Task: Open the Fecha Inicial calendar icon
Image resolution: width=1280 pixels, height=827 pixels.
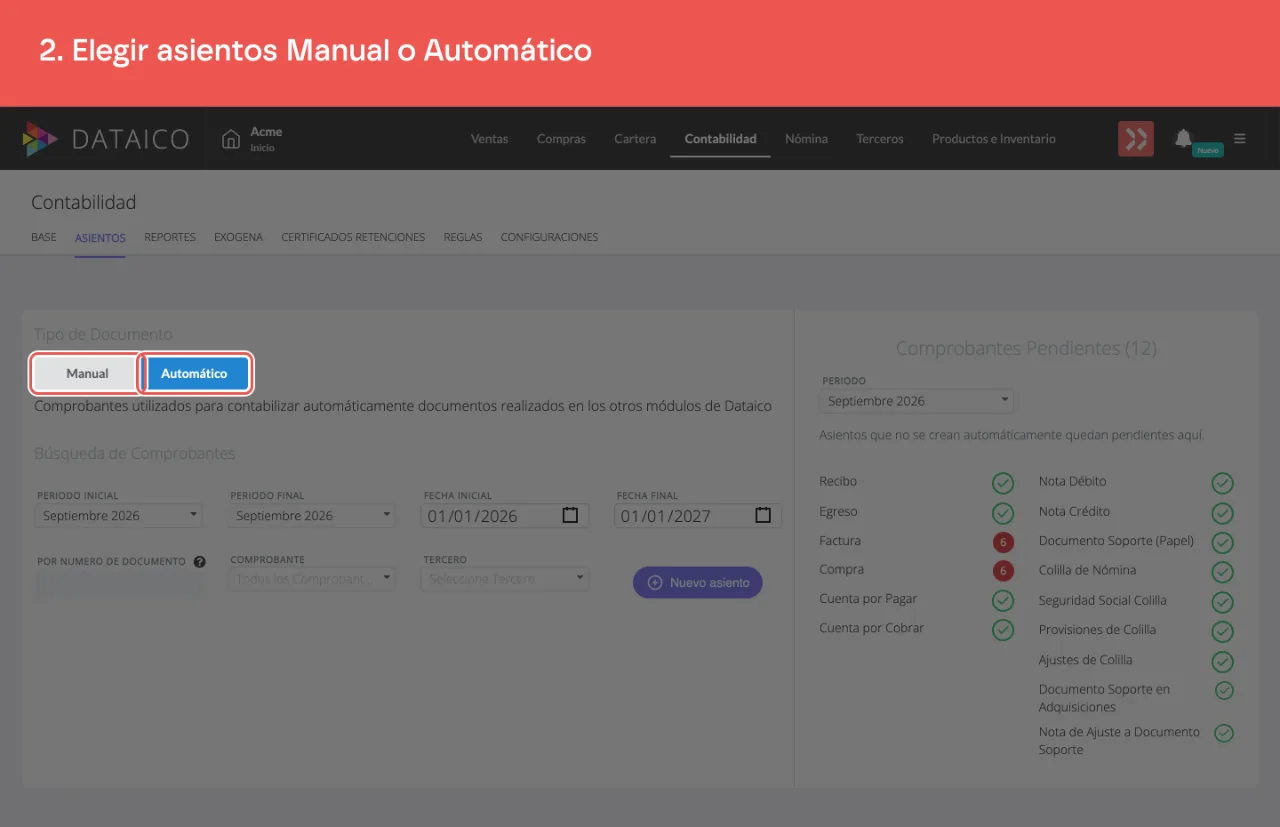Action: tap(570, 515)
